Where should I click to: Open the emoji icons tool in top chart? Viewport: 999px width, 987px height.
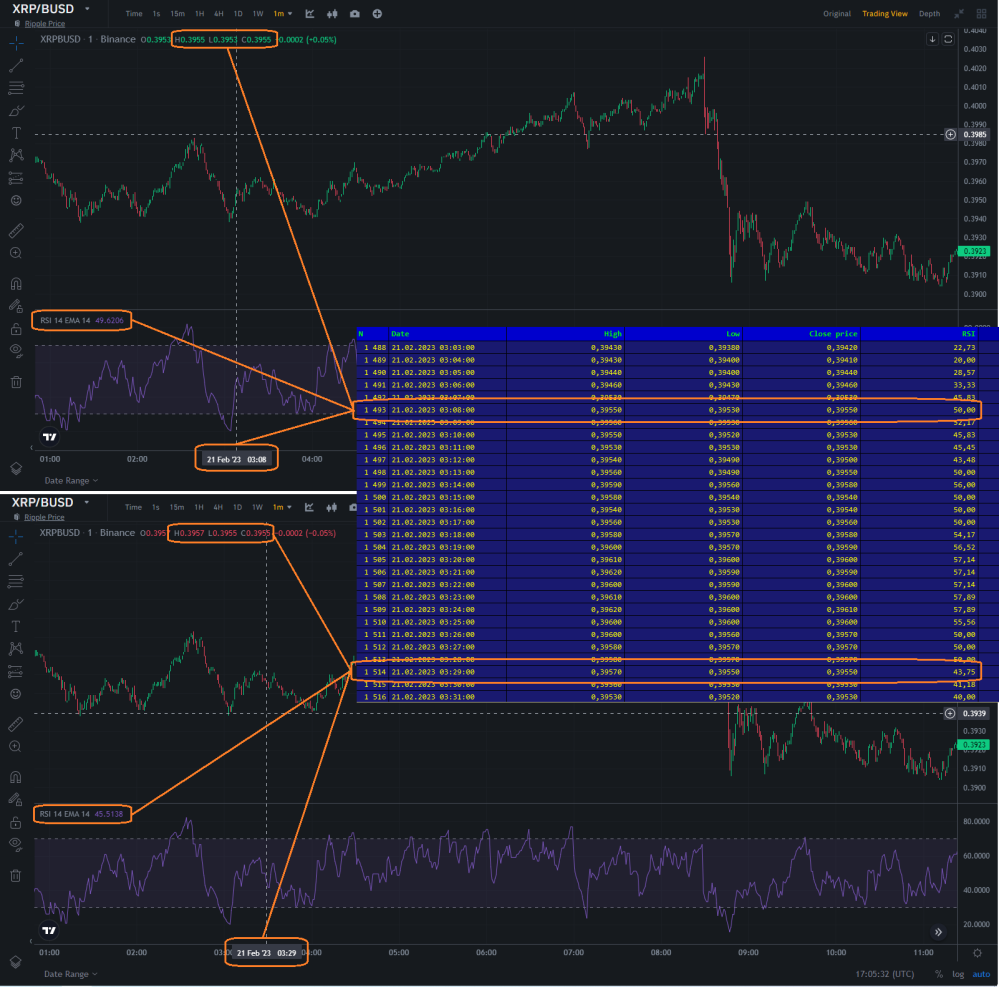tap(16, 200)
